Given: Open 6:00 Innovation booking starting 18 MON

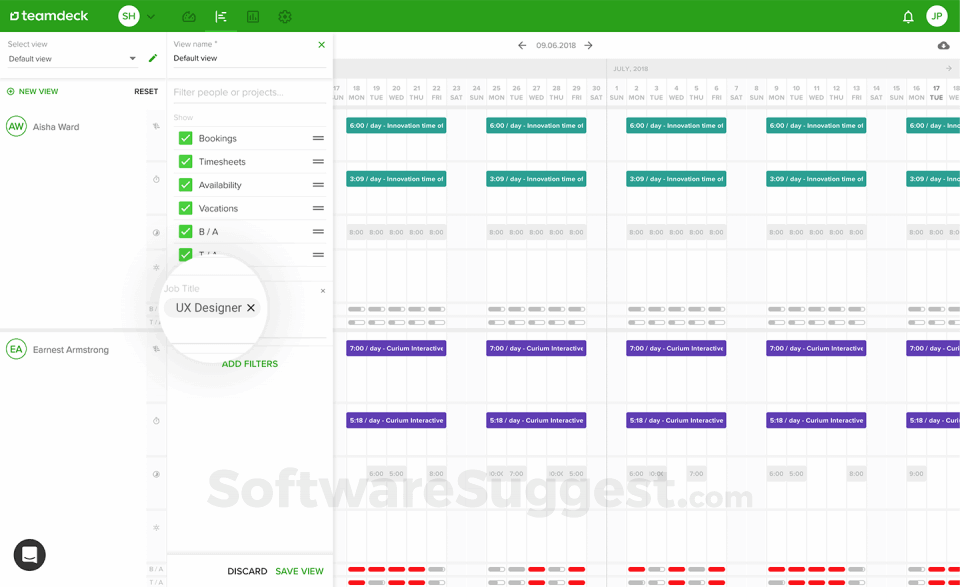Looking at the screenshot, I should [x=396, y=125].
